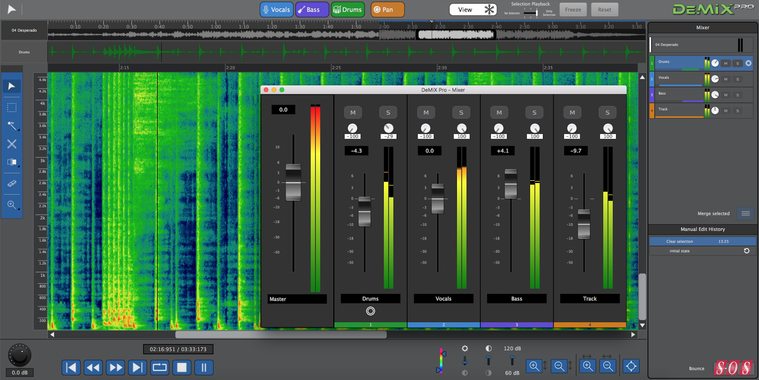Select the arrow pointer tool in left toolbar
Screen dimensions: 759x380
pyautogui.click(x=12, y=87)
